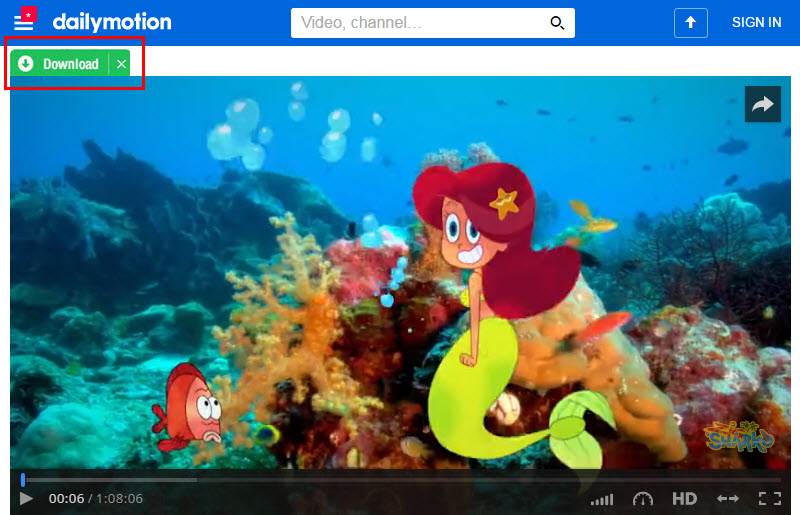Open the playback speed gauge
Viewport: 800px width, 515px height.
[x=642, y=499]
